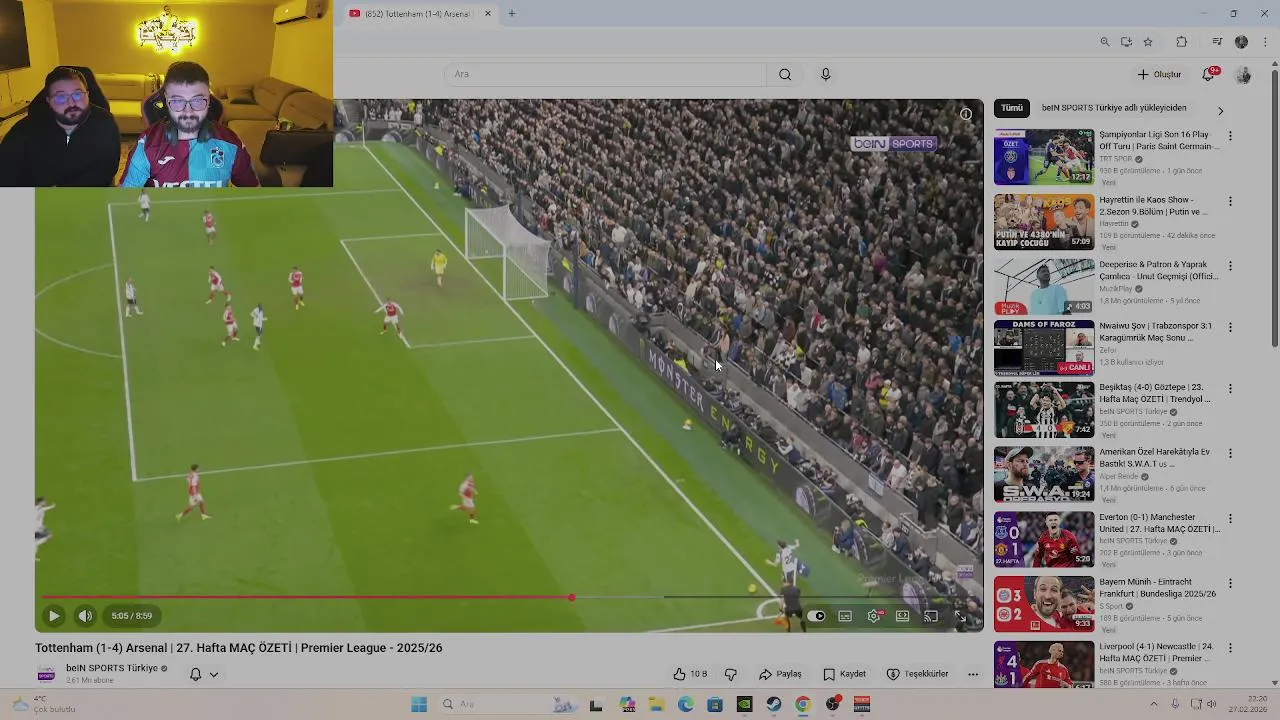Open Chrome's page zoom magnifier icon
The width and height of the screenshot is (1280, 720).
point(1104,42)
